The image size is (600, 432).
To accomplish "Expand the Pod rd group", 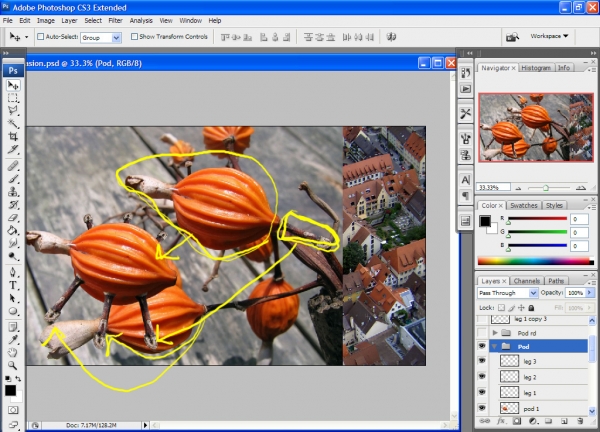I will tap(495, 333).
